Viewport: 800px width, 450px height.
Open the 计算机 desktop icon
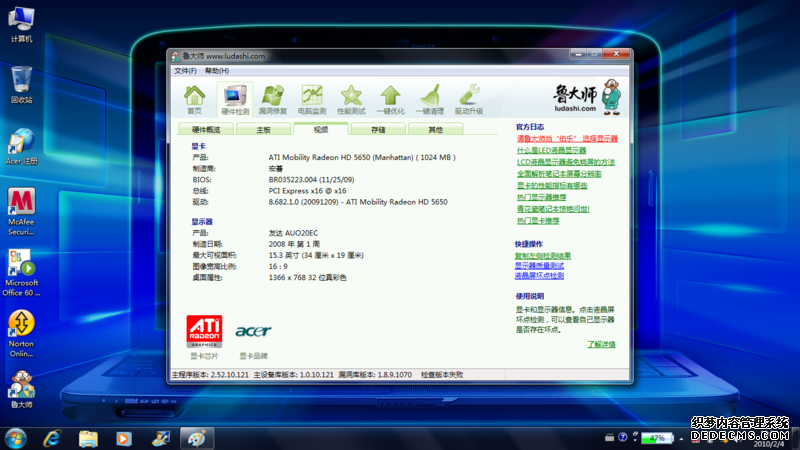click(21, 24)
